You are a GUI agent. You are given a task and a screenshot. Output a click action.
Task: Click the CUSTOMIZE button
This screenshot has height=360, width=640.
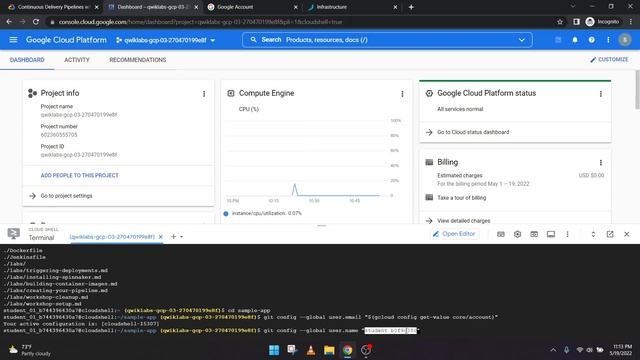(x=609, y=60)
